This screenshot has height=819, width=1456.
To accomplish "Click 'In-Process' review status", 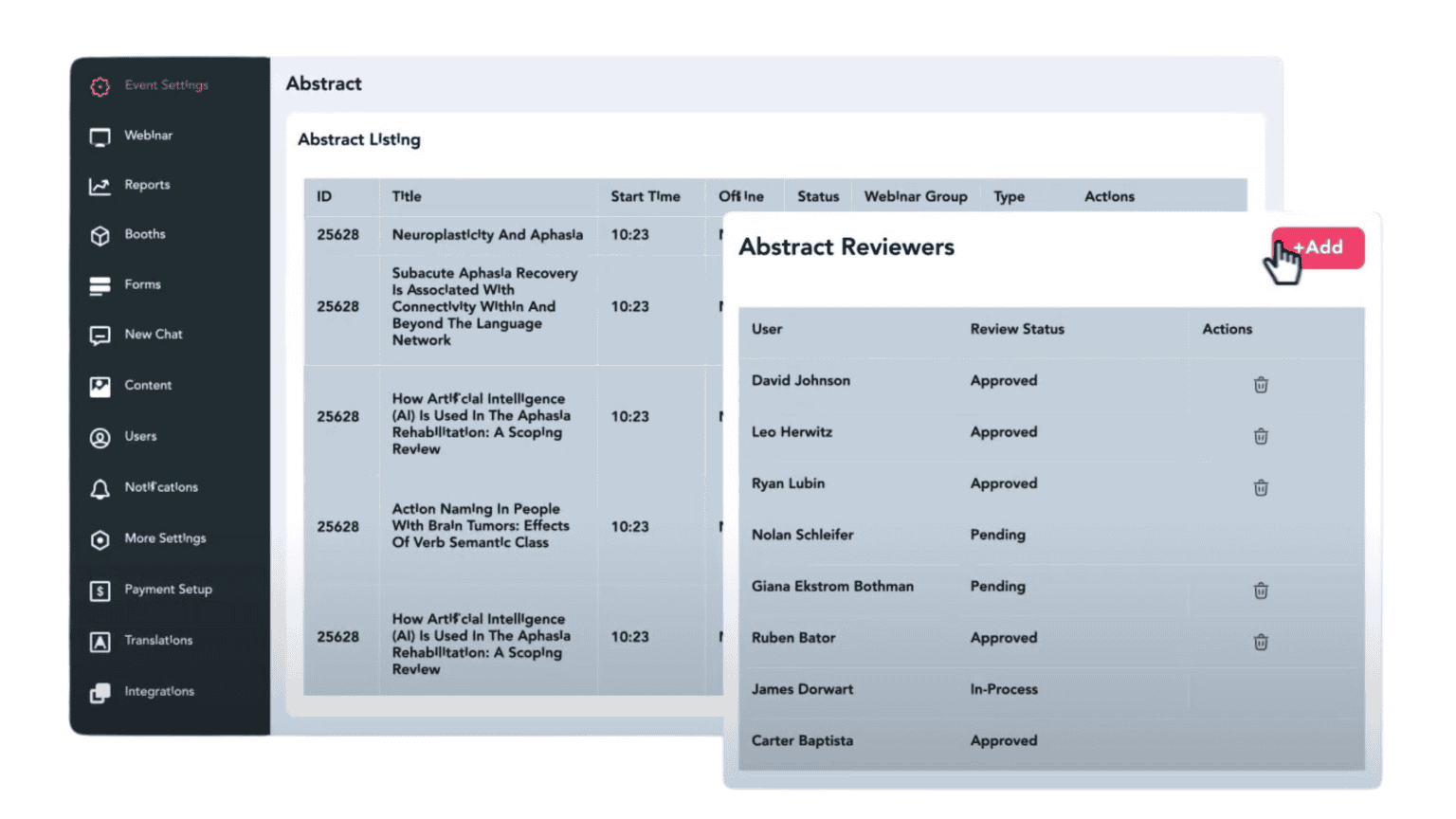I will tap(1004, 689).
